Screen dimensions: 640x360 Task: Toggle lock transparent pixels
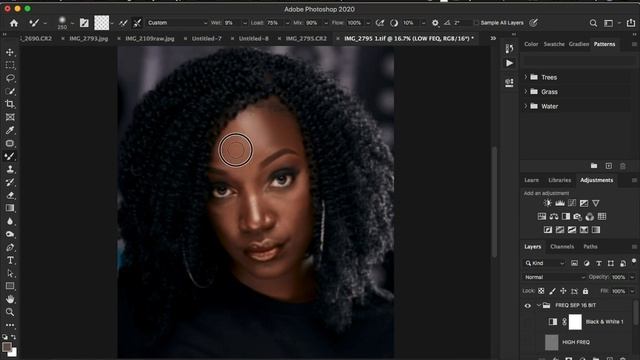(541, 291)
